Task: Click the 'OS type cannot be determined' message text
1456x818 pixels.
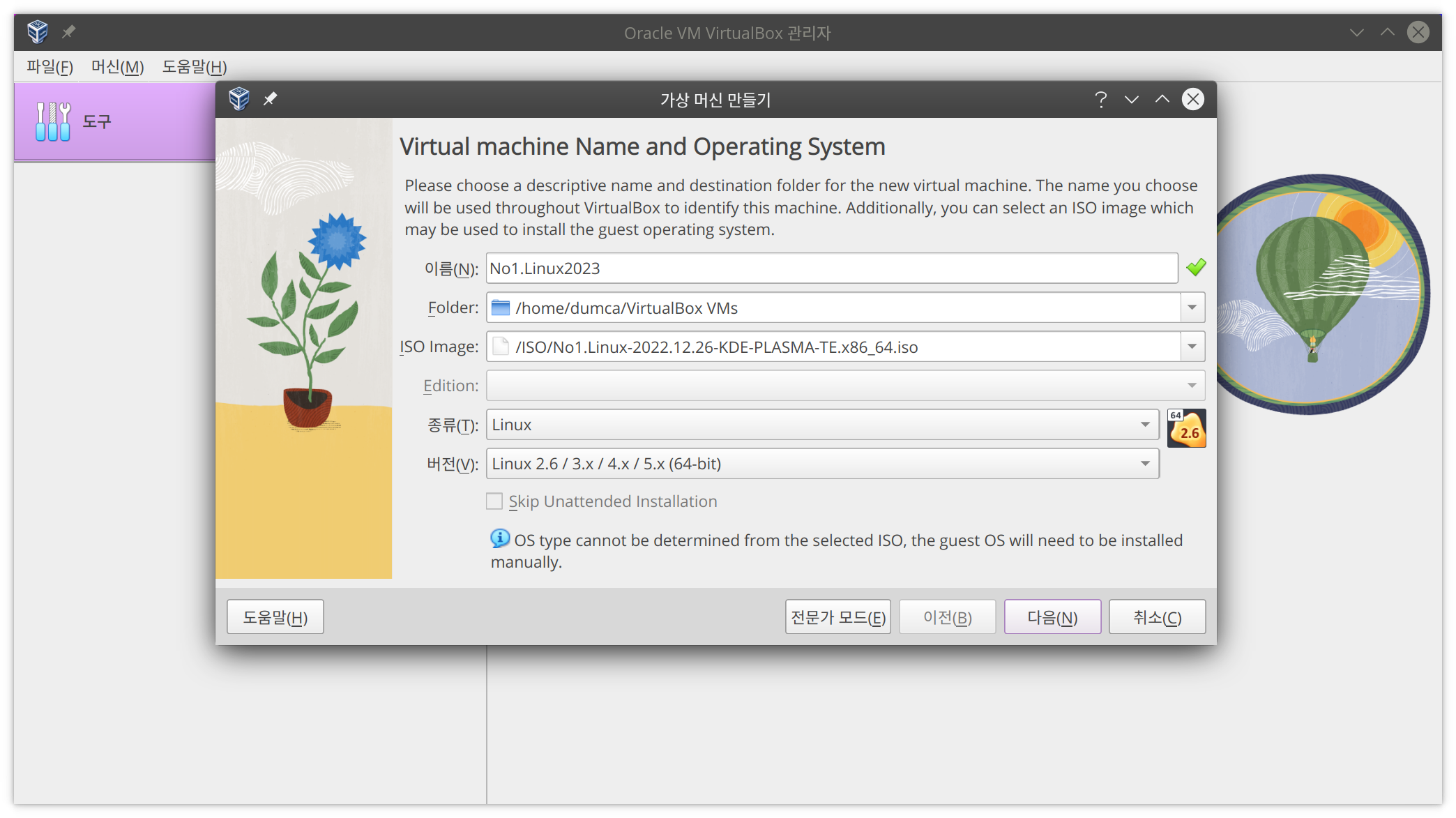Action: click(837, 551)
